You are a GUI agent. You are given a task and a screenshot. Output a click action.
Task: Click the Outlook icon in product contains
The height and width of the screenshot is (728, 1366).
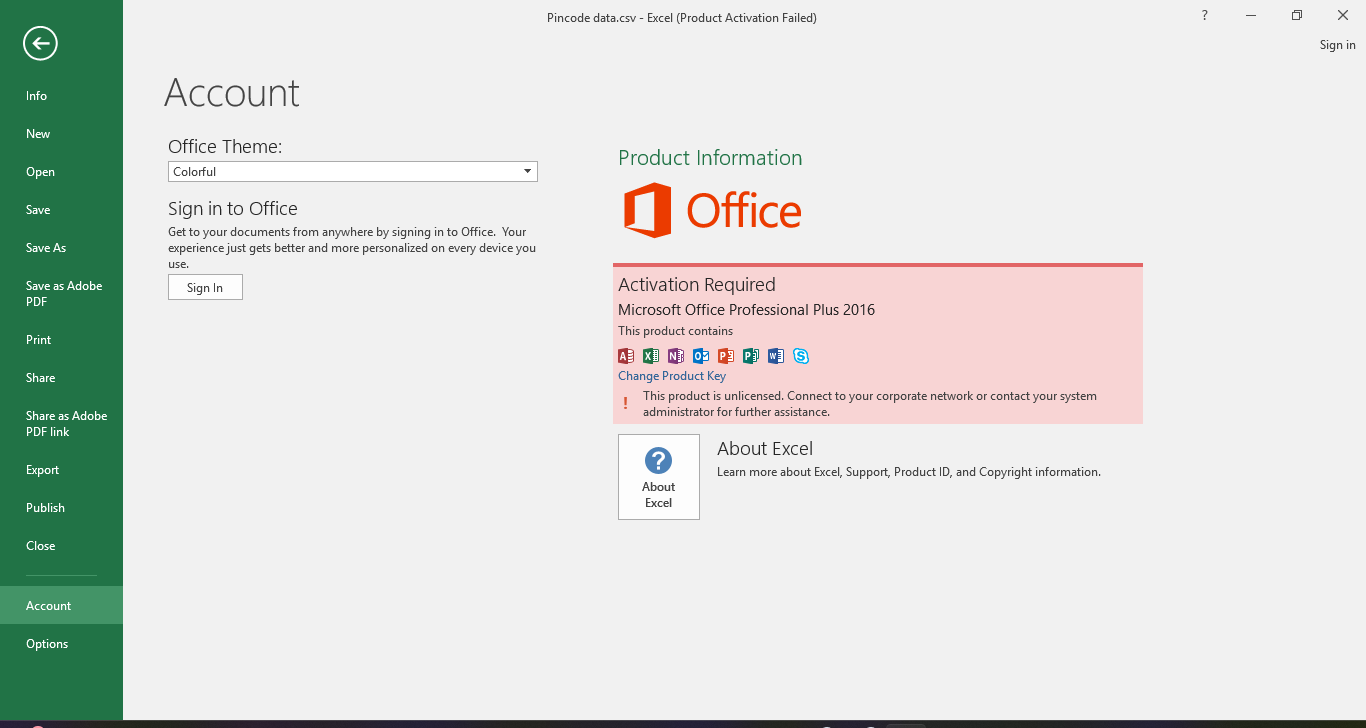pos(700,355)
